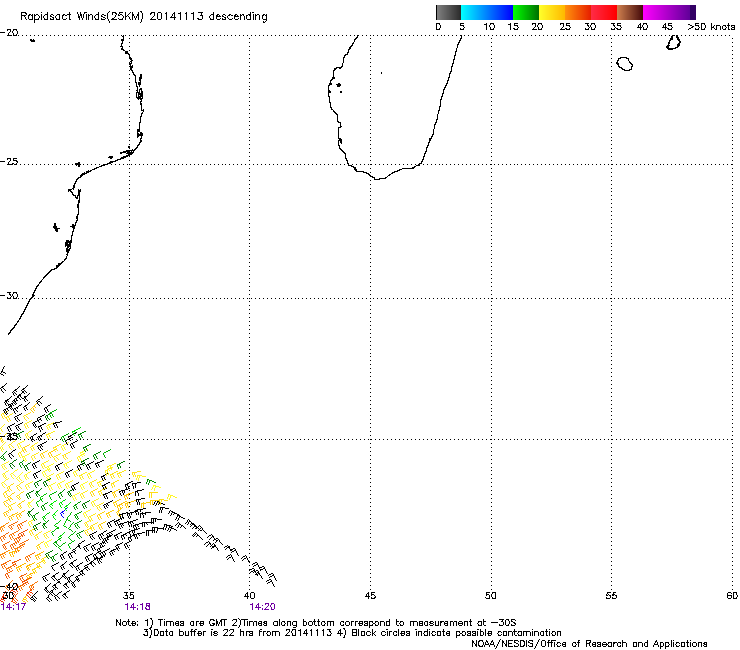Click the brown 35-40 knots color band
This screenshot has width=740, height=650.
tap(630, 12)
